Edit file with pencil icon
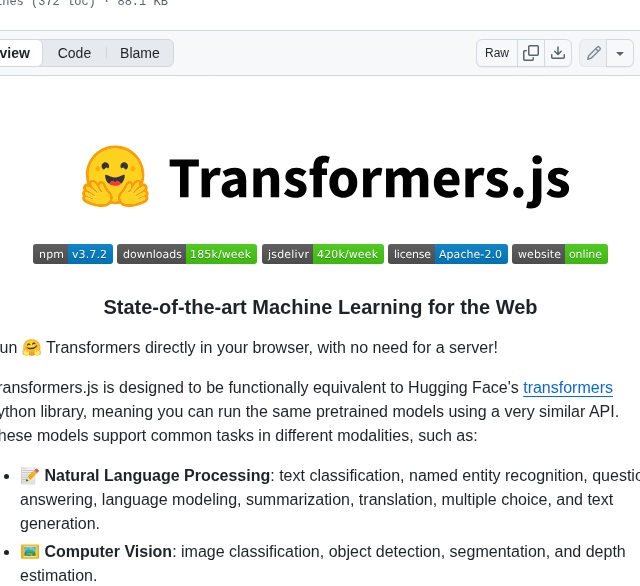640x586 pixels. point(593,53)
